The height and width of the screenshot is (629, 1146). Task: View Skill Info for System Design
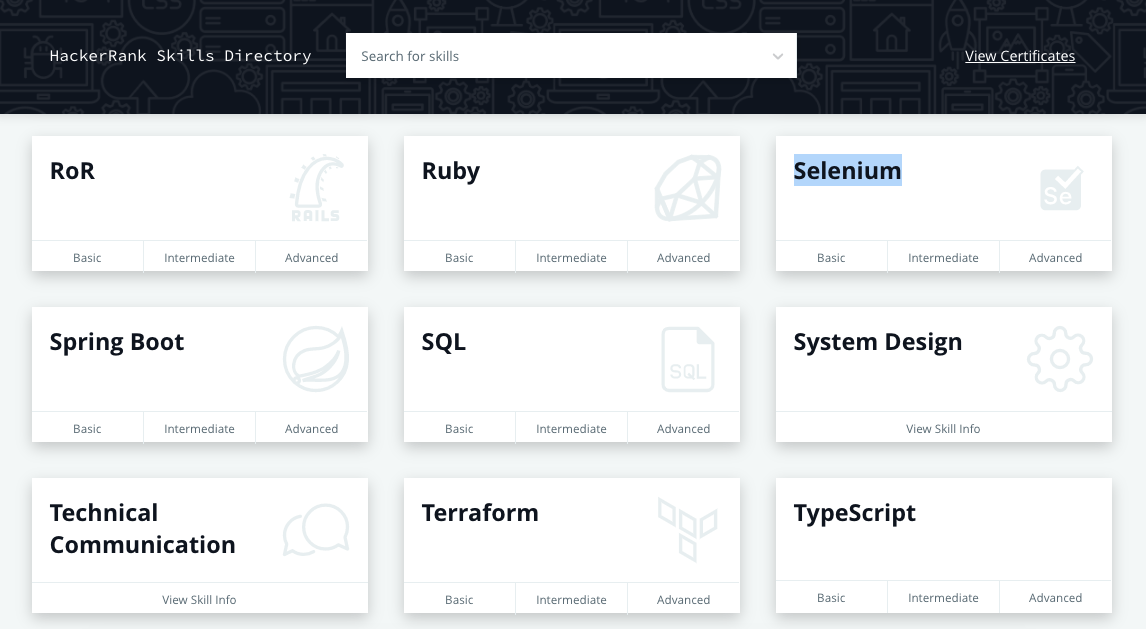click(x=944, y=428)
